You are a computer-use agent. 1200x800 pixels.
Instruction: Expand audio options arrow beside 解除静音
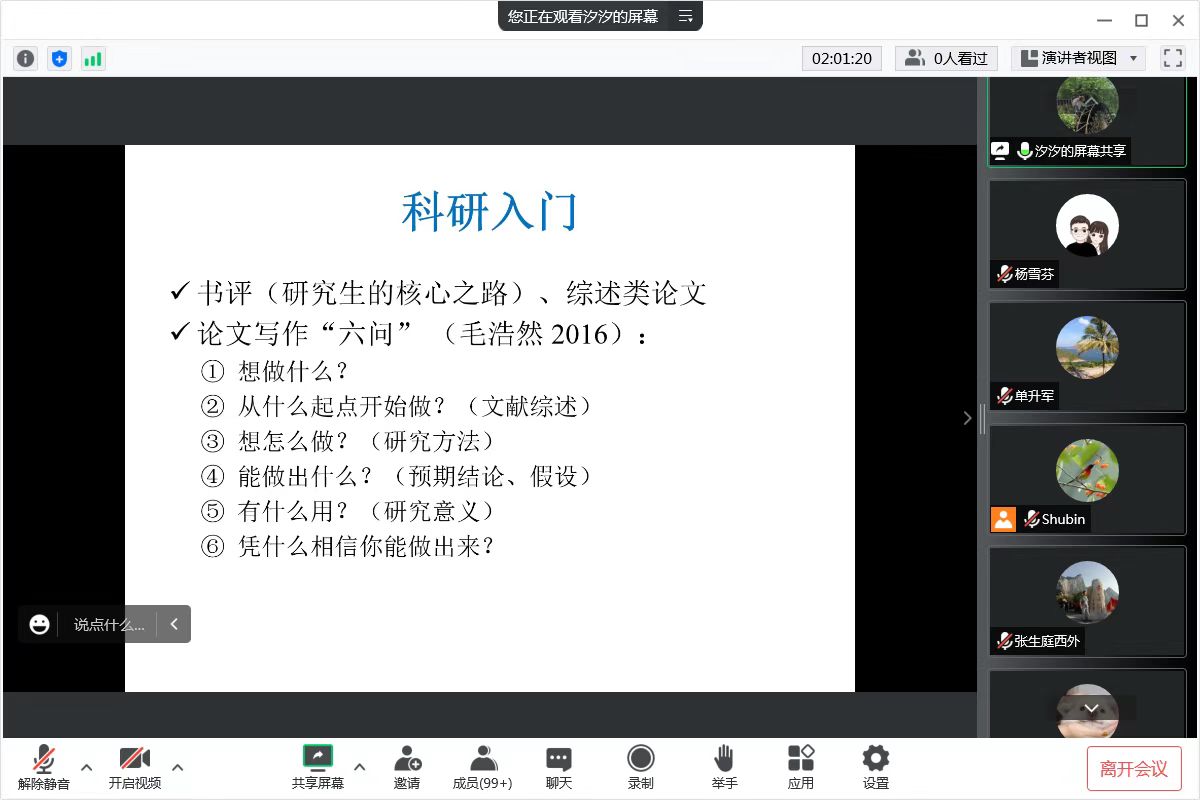point(87,767)
